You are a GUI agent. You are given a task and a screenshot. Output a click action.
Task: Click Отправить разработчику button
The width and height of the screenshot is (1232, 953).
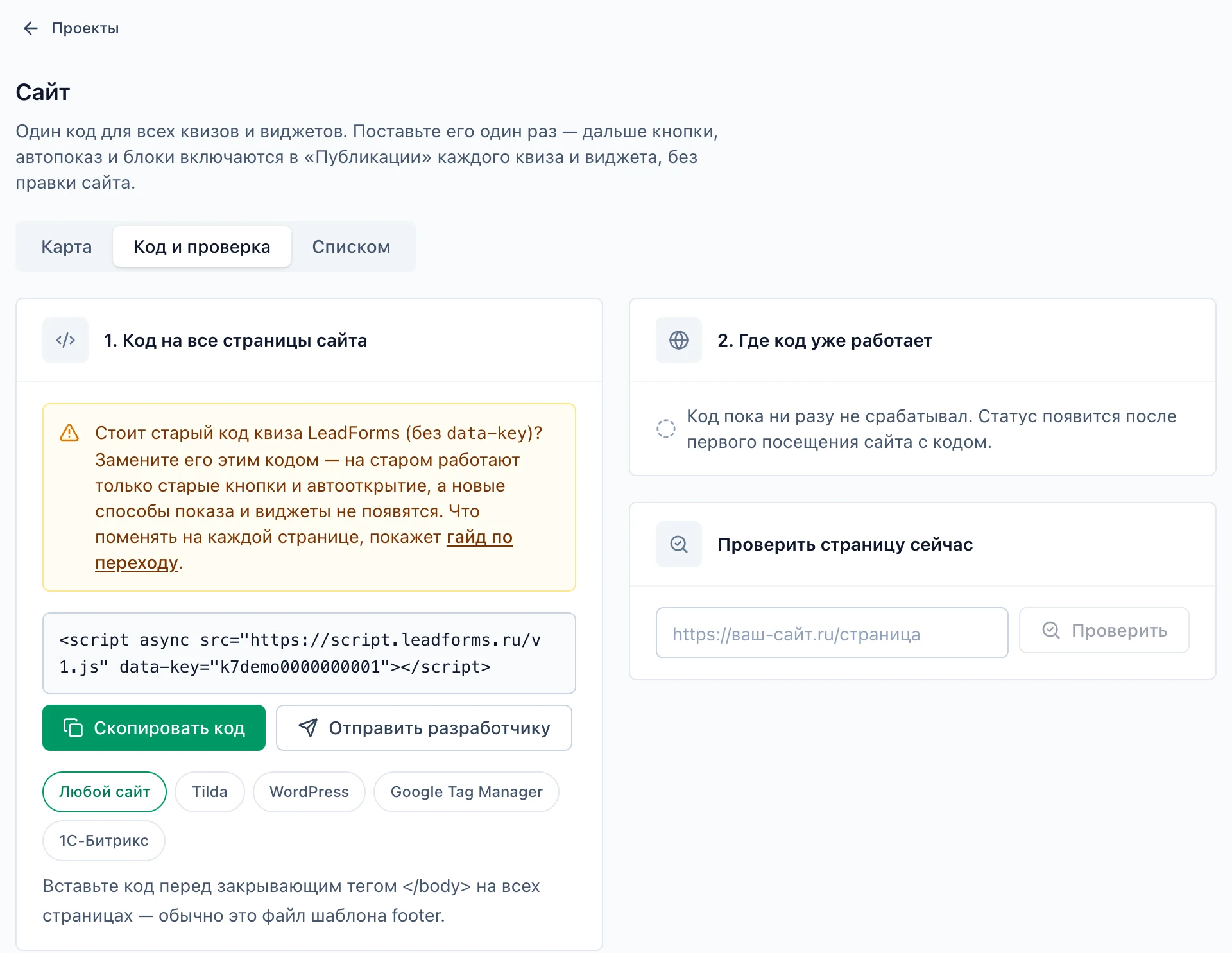click(x=424, y=728)
